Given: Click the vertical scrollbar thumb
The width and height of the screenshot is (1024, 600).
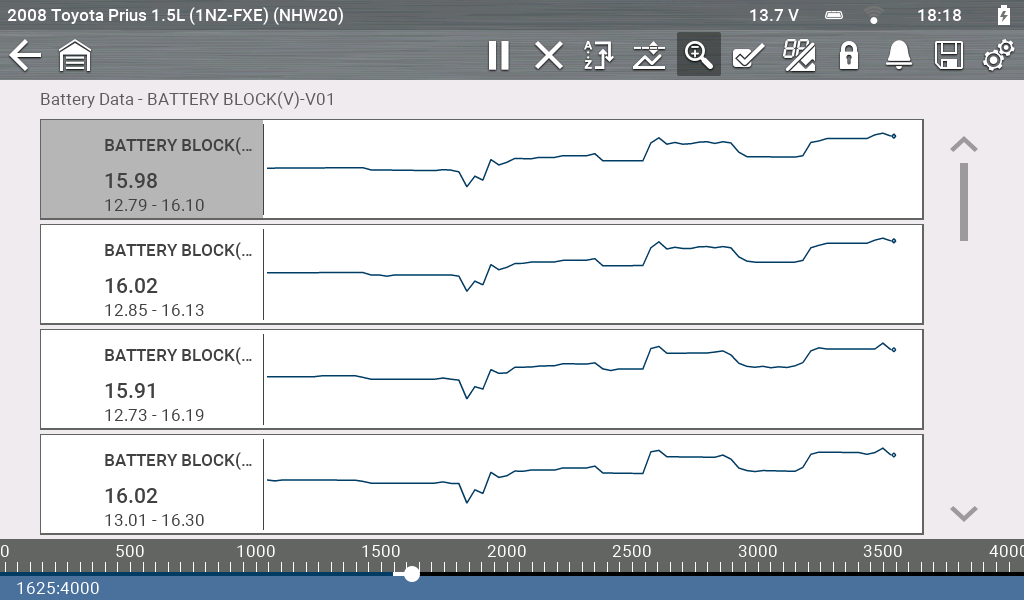Looking at the screenshot, I should tap(964, 201).
